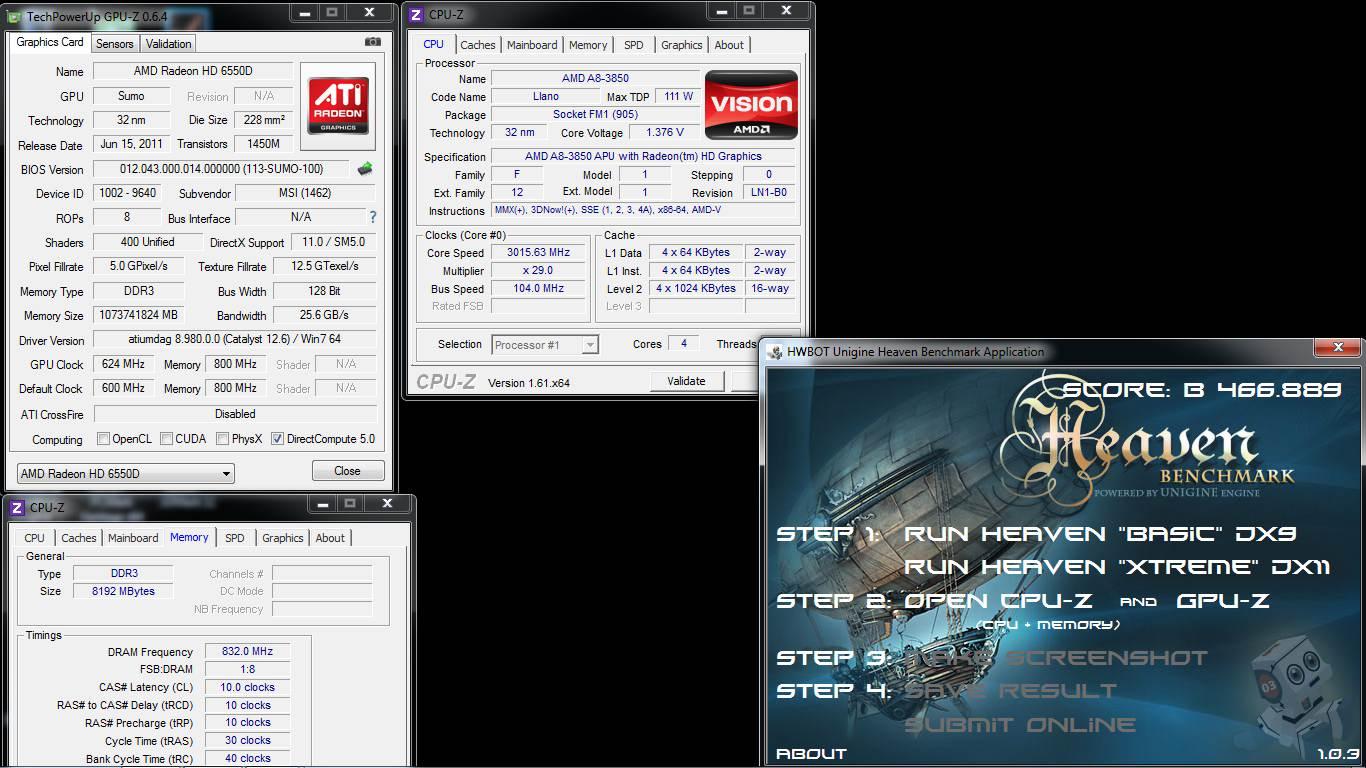Viewport: 1366px width, 768px height.
Task: Click the BIOS Version field value
Action: click(x=221, y=169)
